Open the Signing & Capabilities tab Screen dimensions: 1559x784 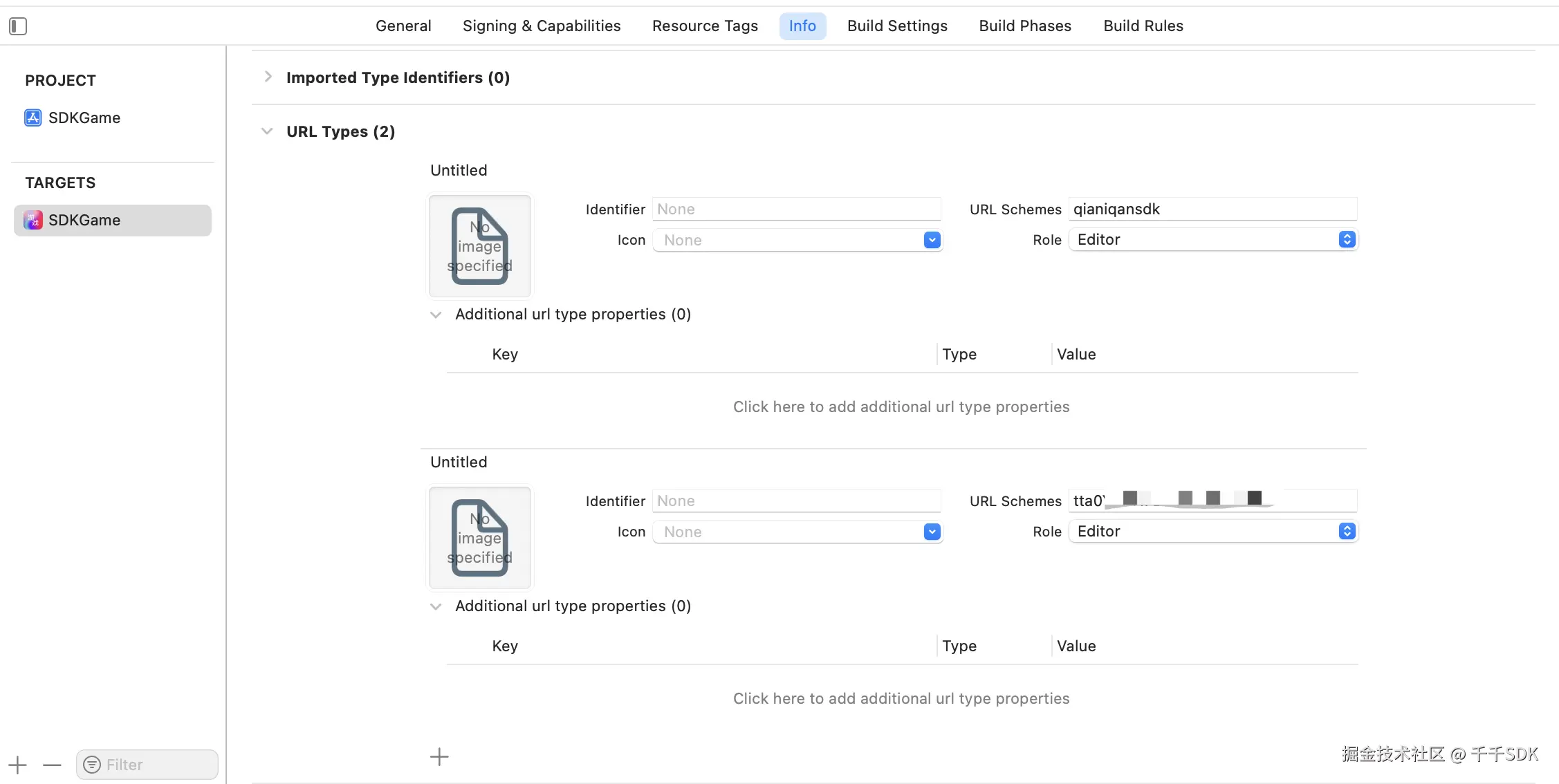click(542, 26)
